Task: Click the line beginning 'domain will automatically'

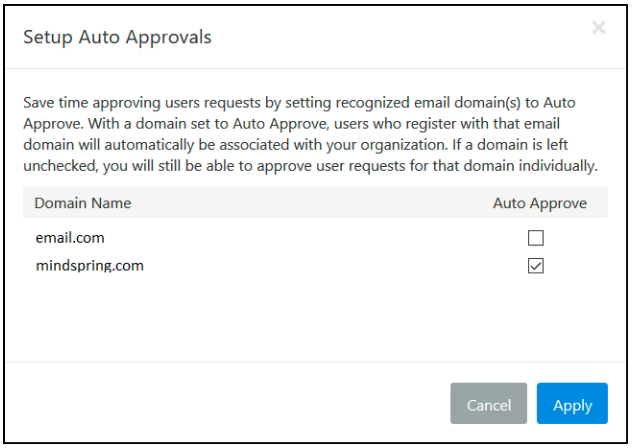Action: [295, 145]
